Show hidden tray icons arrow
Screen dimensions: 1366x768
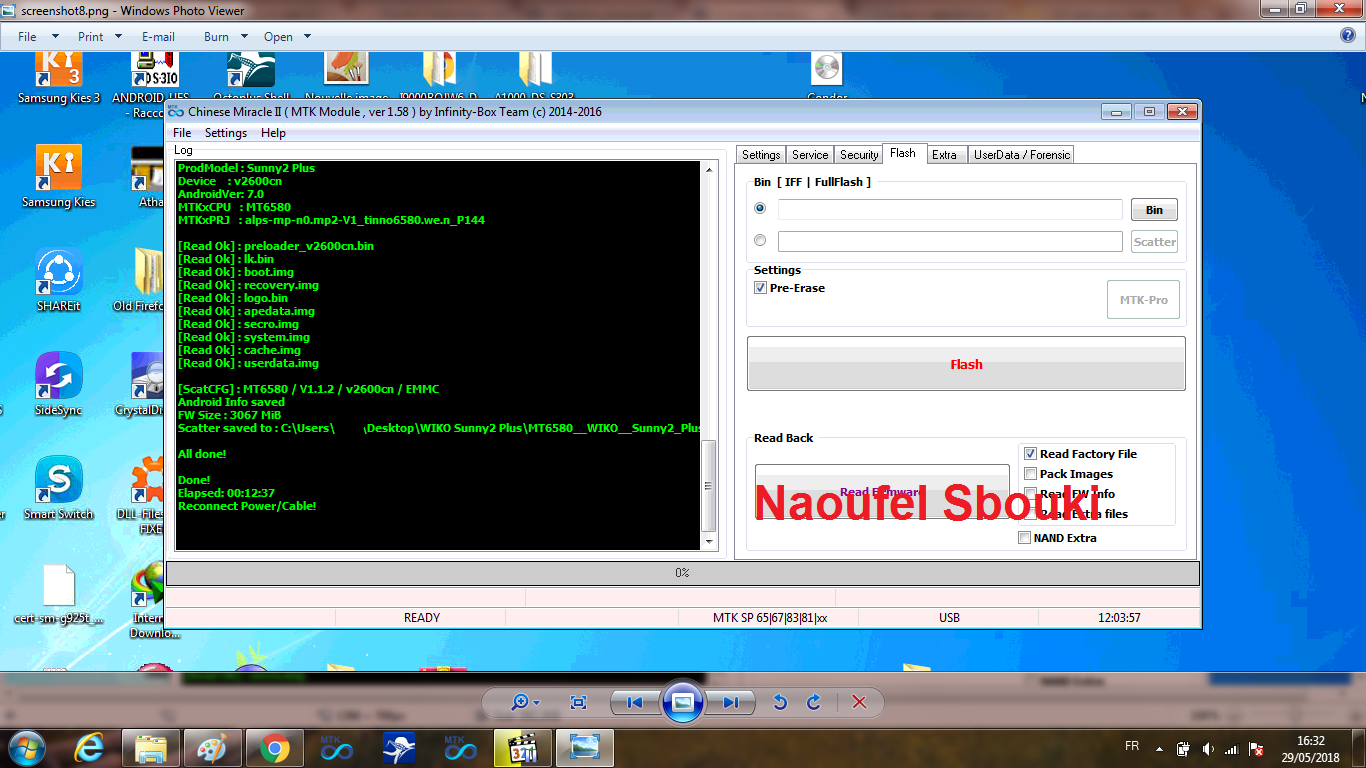[x=1160, y=748]
